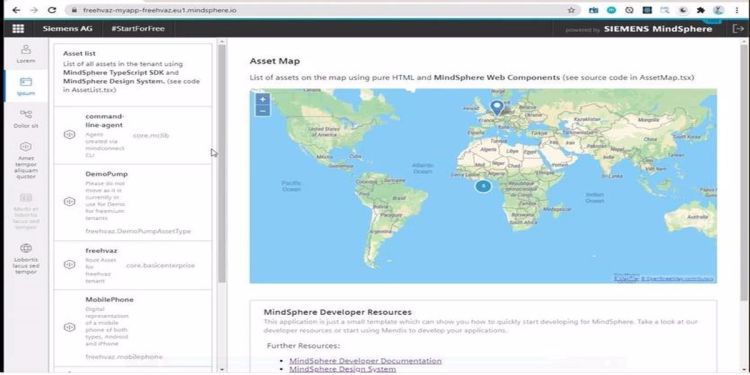Zoom in on the asset map
The width and height of the screenshot is (750, 375).
click(x=263, y=99)
